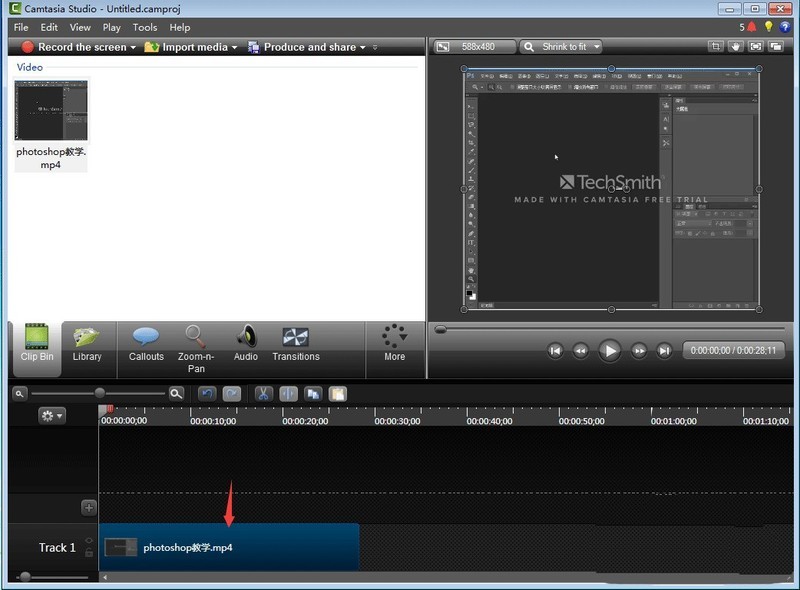Paste the copied clip

(x=337, y=393)
